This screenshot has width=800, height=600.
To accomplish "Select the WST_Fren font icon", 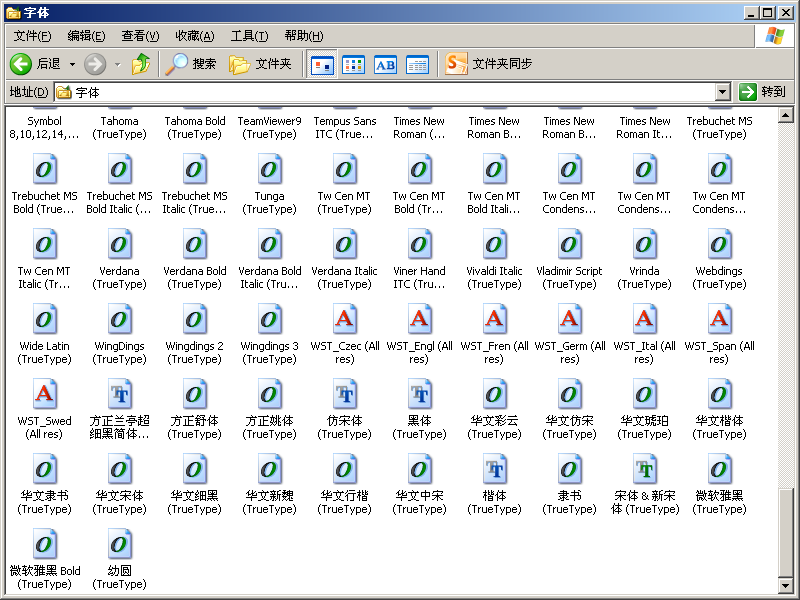I will click(494, 319).
